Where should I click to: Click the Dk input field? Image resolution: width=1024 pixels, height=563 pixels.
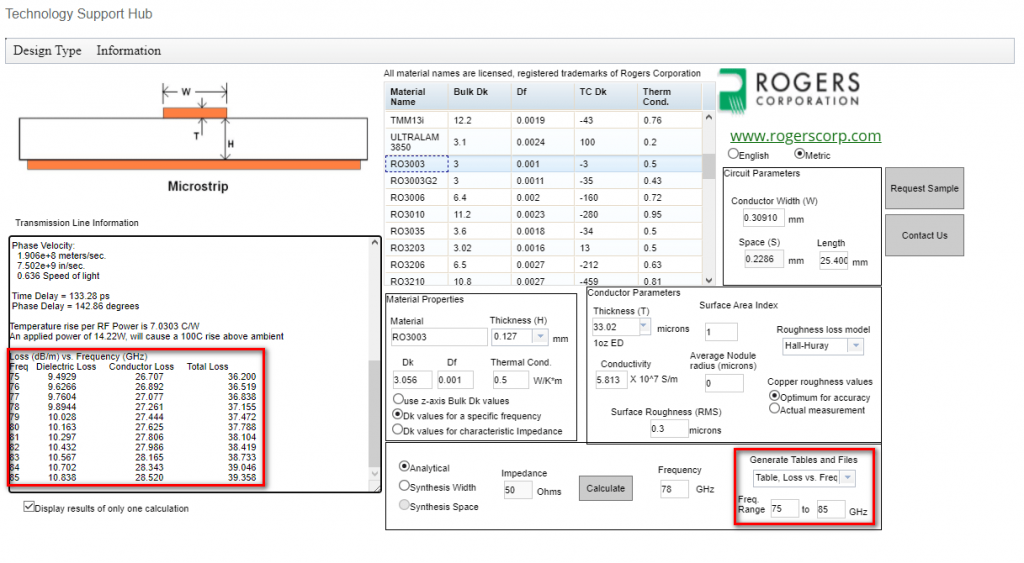point(411,379)
